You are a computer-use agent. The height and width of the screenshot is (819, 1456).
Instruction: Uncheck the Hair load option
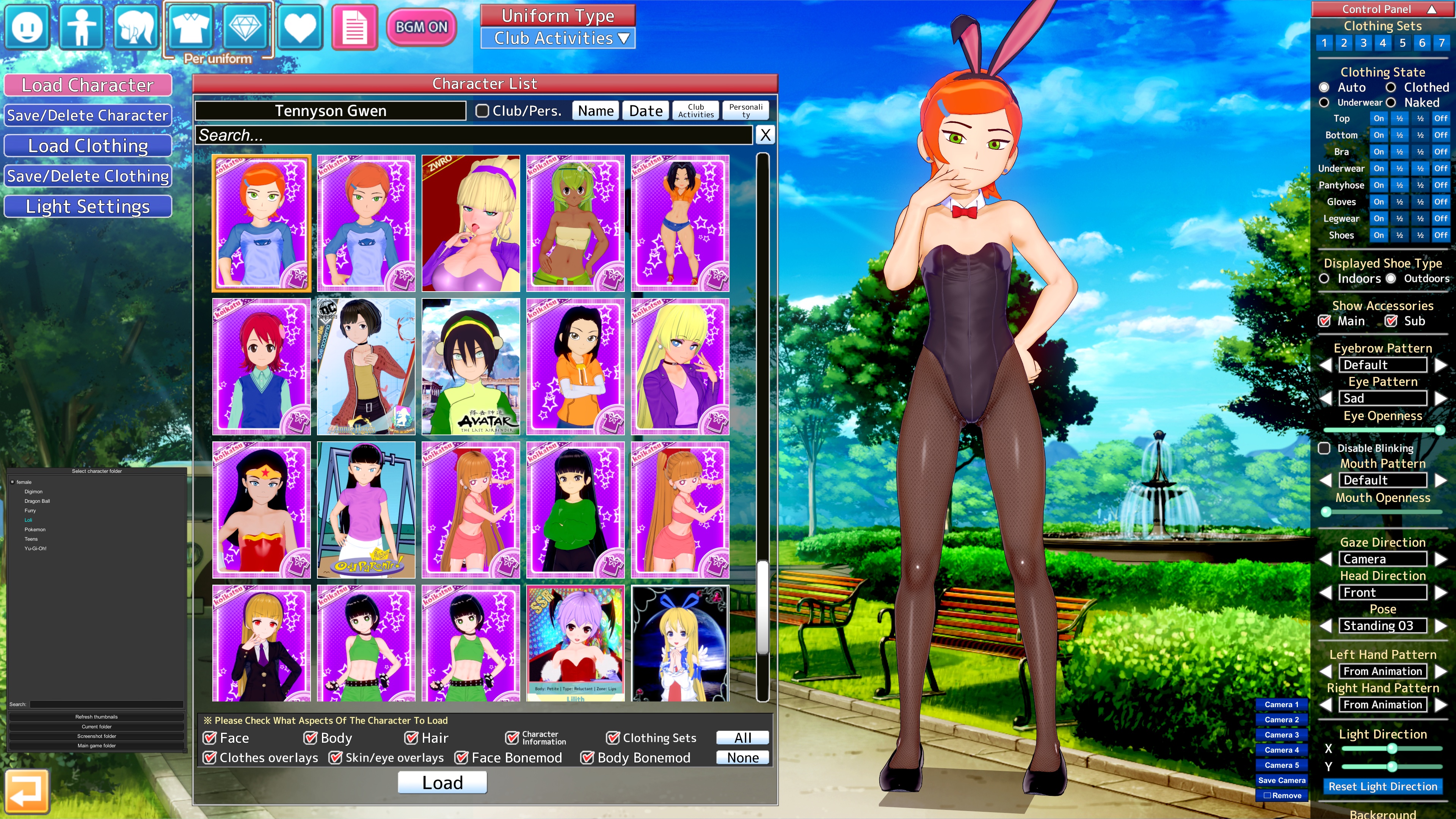[411, 738]
